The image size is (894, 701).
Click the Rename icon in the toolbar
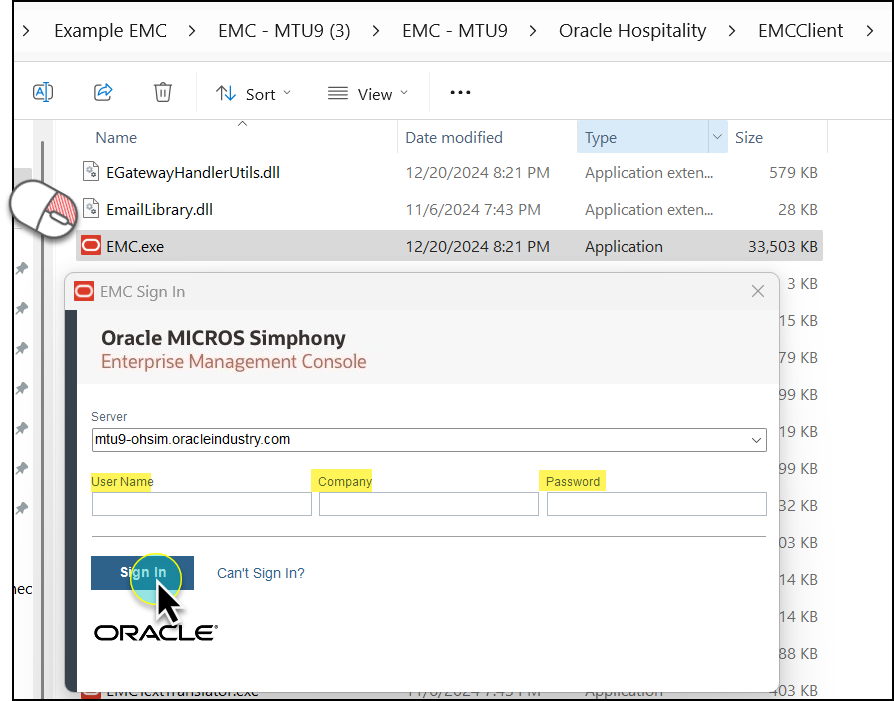point(43,93)
